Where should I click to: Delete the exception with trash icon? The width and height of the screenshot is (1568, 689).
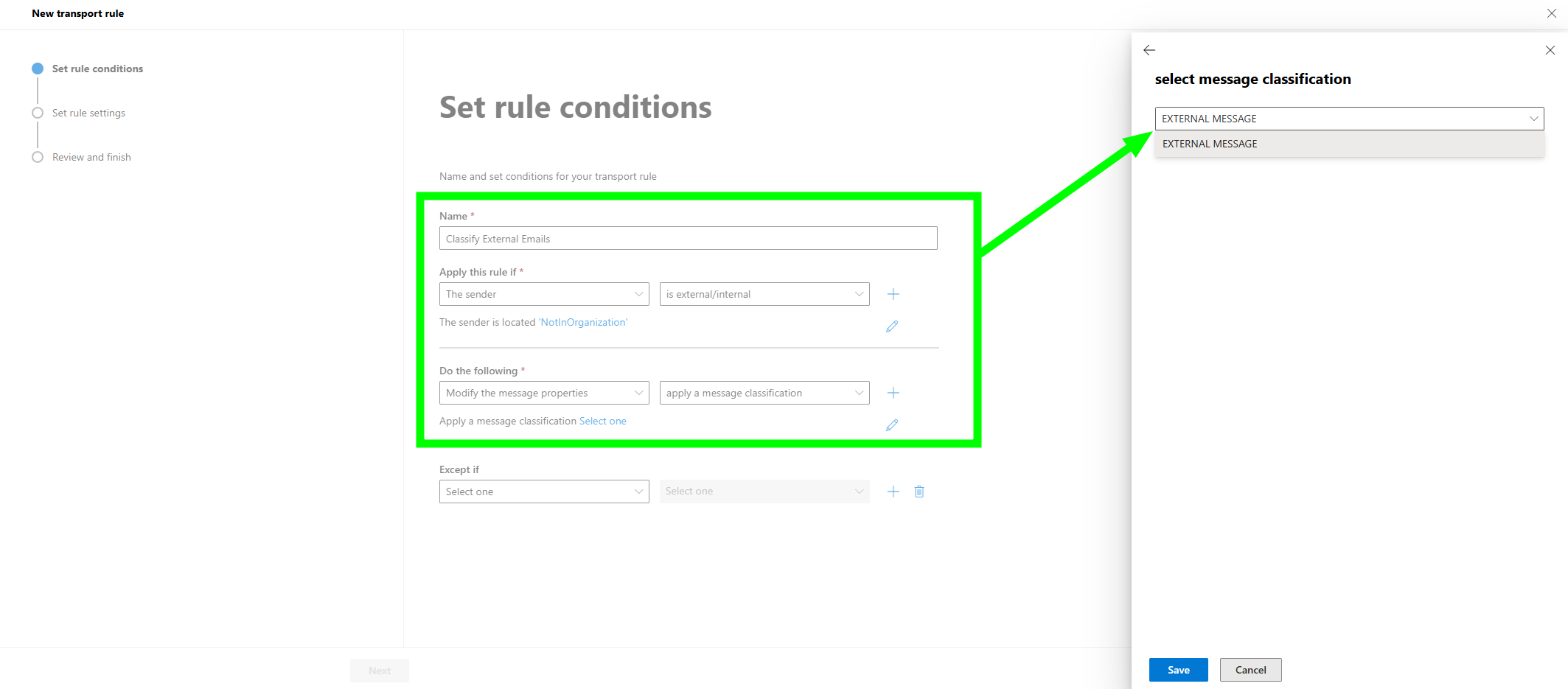coord(919,492)
